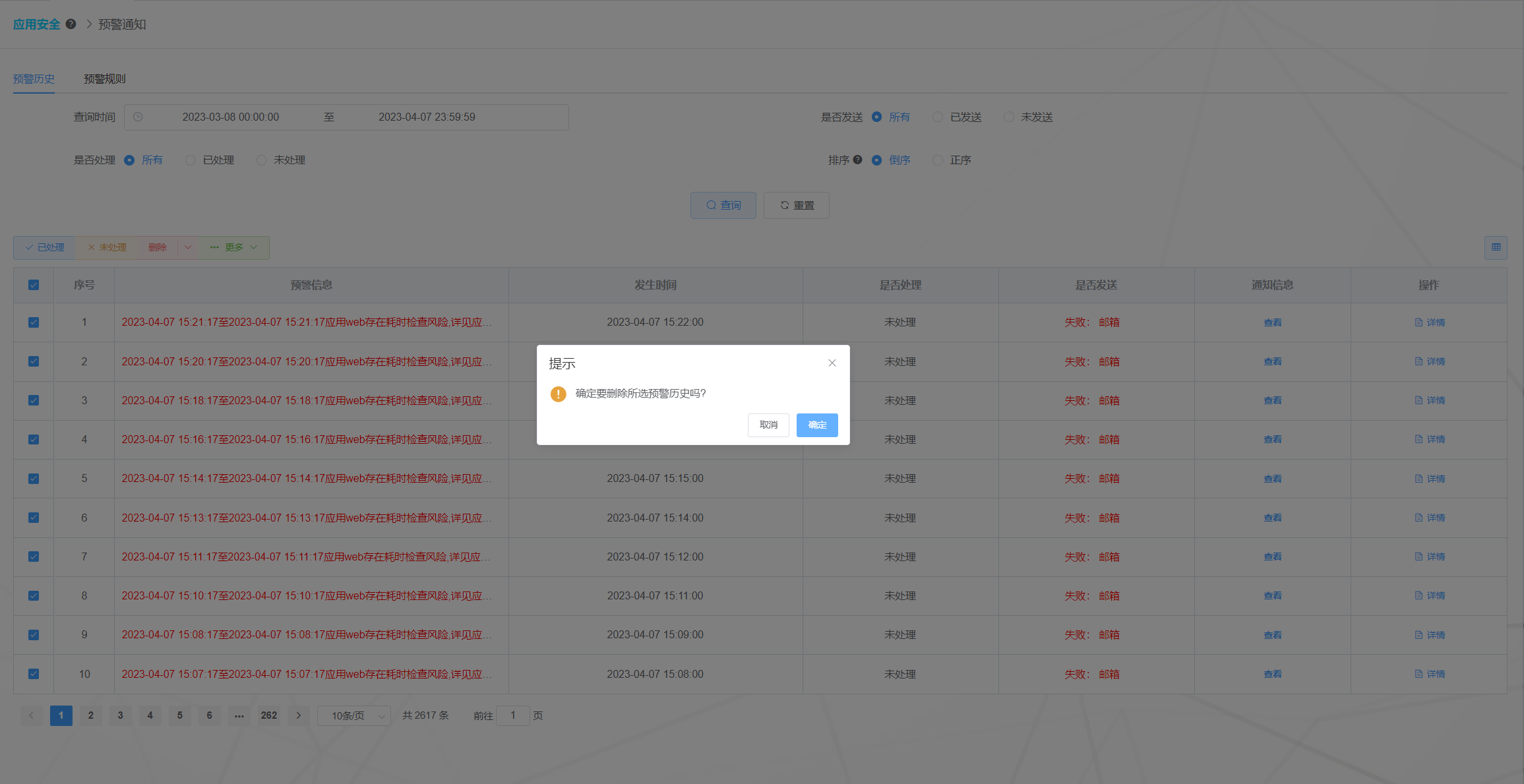Go to the previous page arrow
1524x784 pixels.
coord(31,715)
